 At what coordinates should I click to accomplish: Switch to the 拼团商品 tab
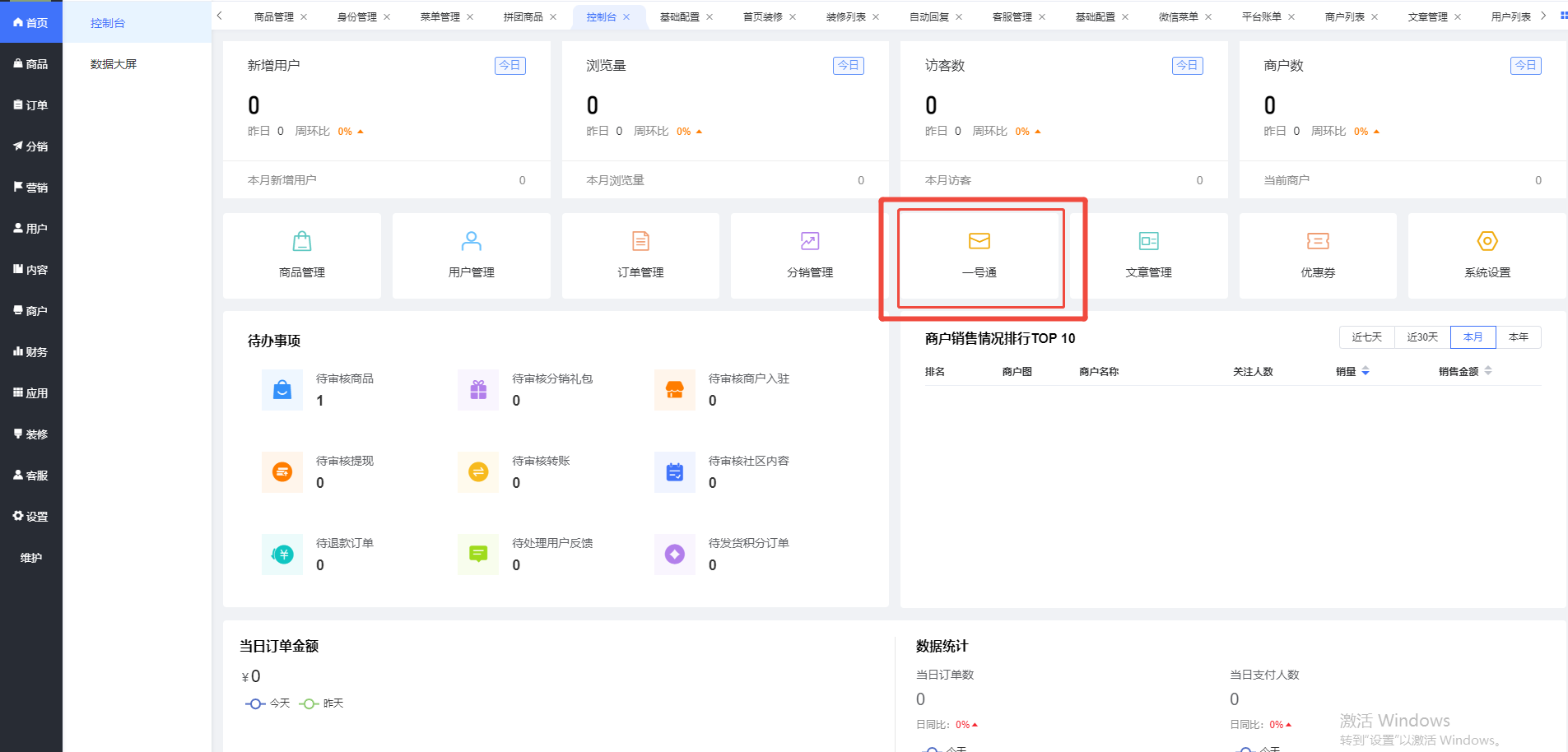tap(523, 17)
